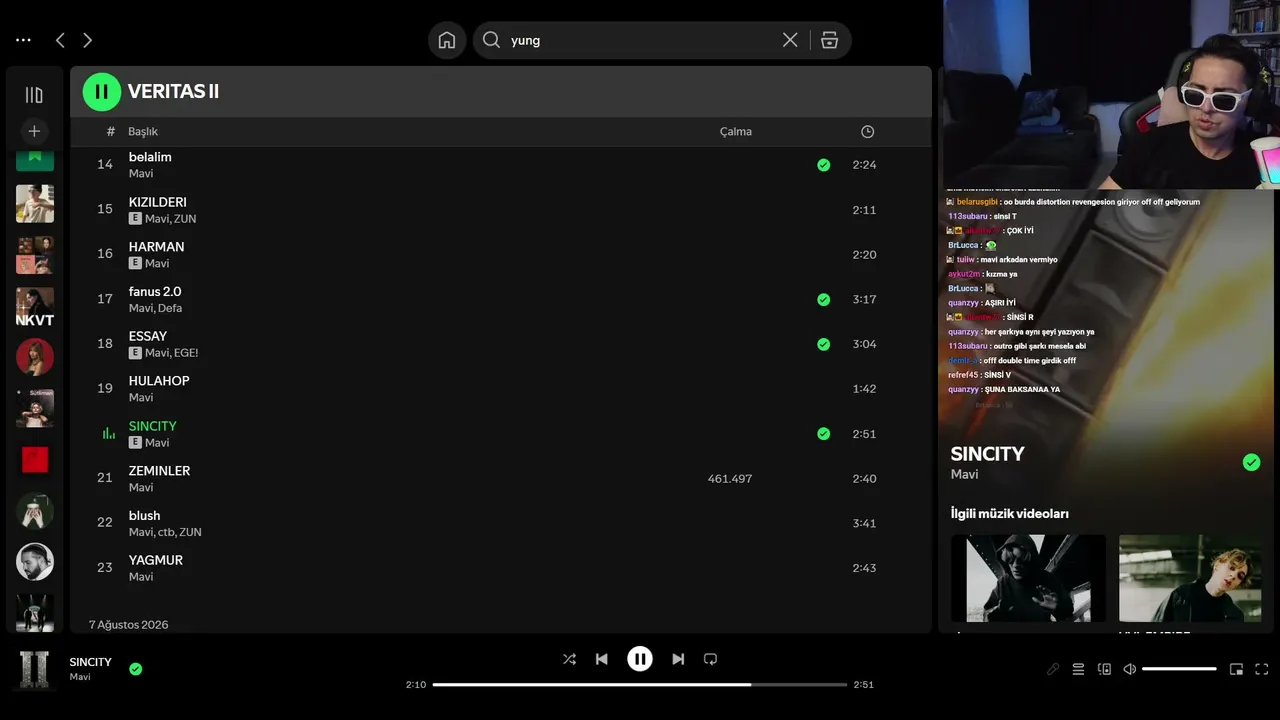Collapse the Your Library sidebar icon
This screenshot has height=720, width=1280.
(34, 95)
